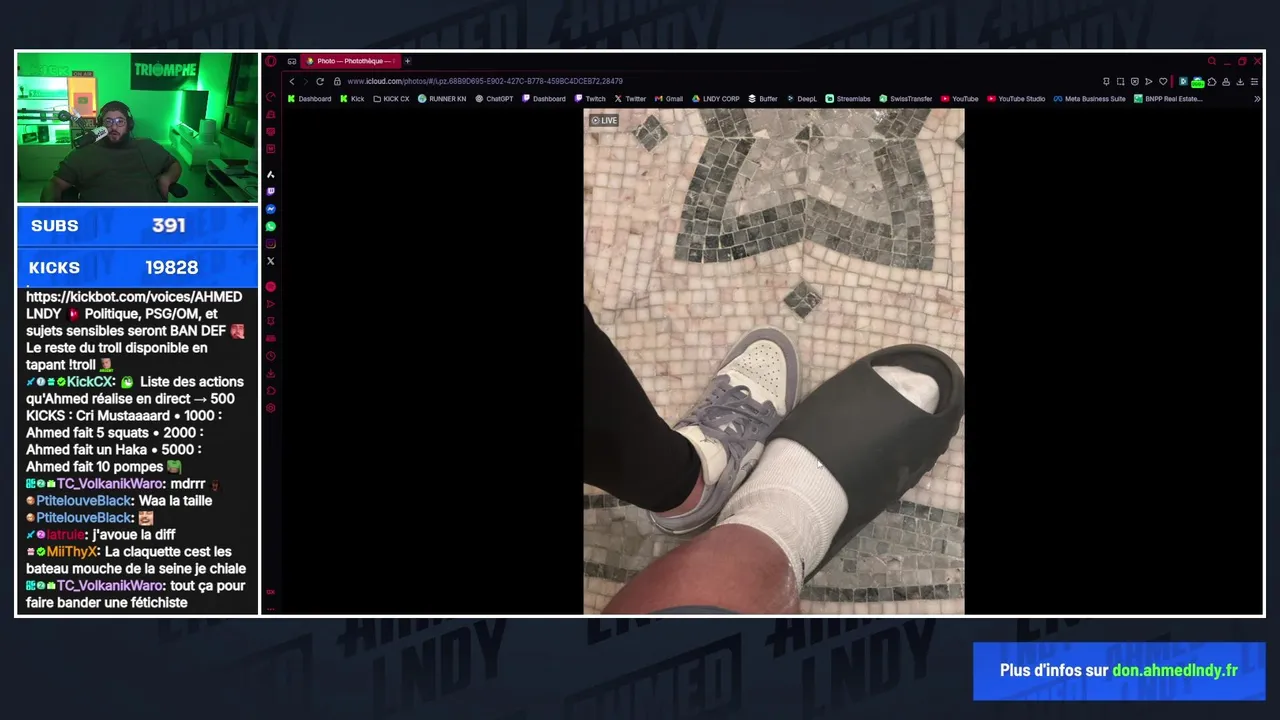Click the browser search magnifier icon
The image size is (1280, 720).
coord(1212,61)
